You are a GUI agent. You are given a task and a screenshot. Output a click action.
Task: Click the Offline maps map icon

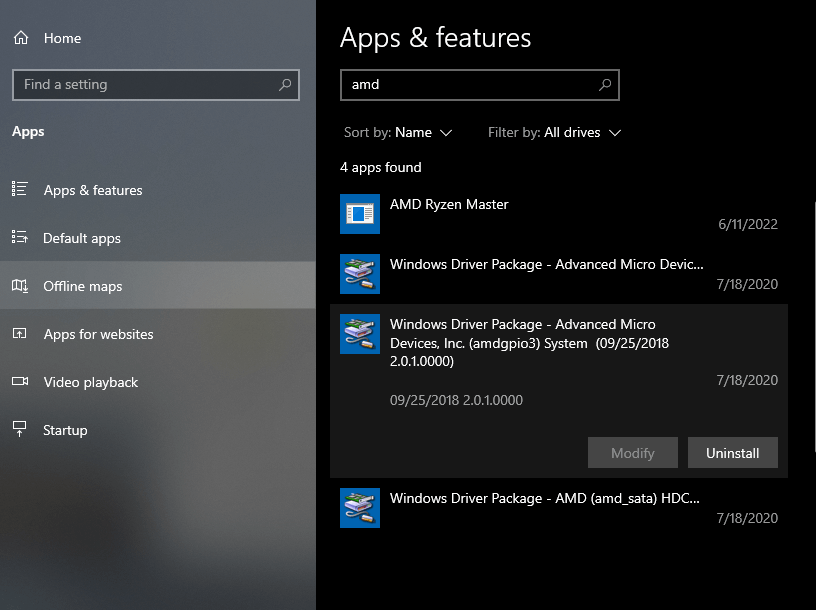(x=20, y=285)
